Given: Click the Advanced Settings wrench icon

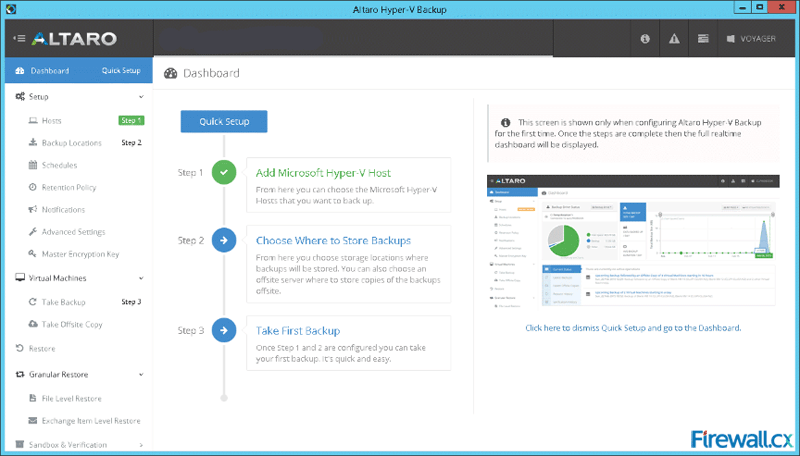Looking at the screenshot, I should [x=33, y=232].
